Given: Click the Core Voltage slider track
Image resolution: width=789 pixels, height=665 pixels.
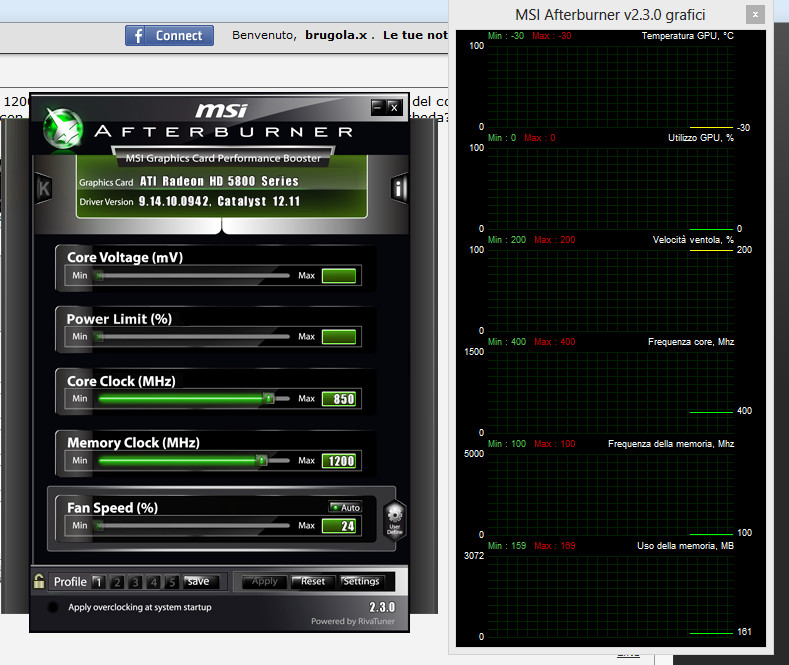Looking at the screenshot, I should pyautogui.click(x=194, y=275).
